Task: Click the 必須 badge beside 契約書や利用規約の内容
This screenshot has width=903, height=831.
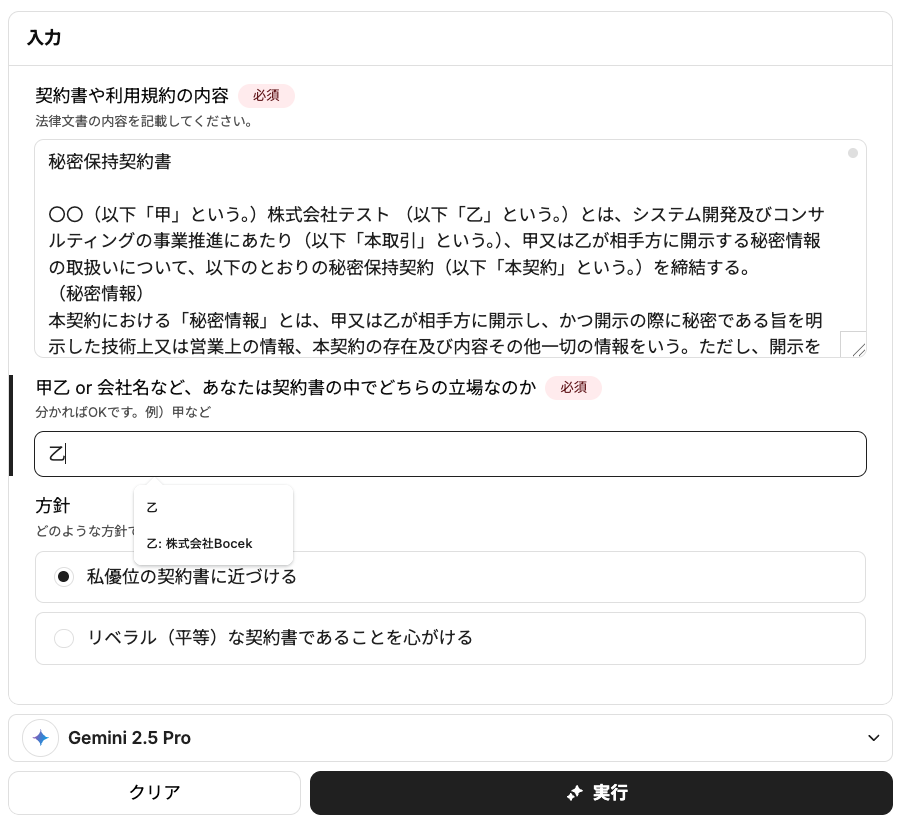Action: (x=266, y=96)
